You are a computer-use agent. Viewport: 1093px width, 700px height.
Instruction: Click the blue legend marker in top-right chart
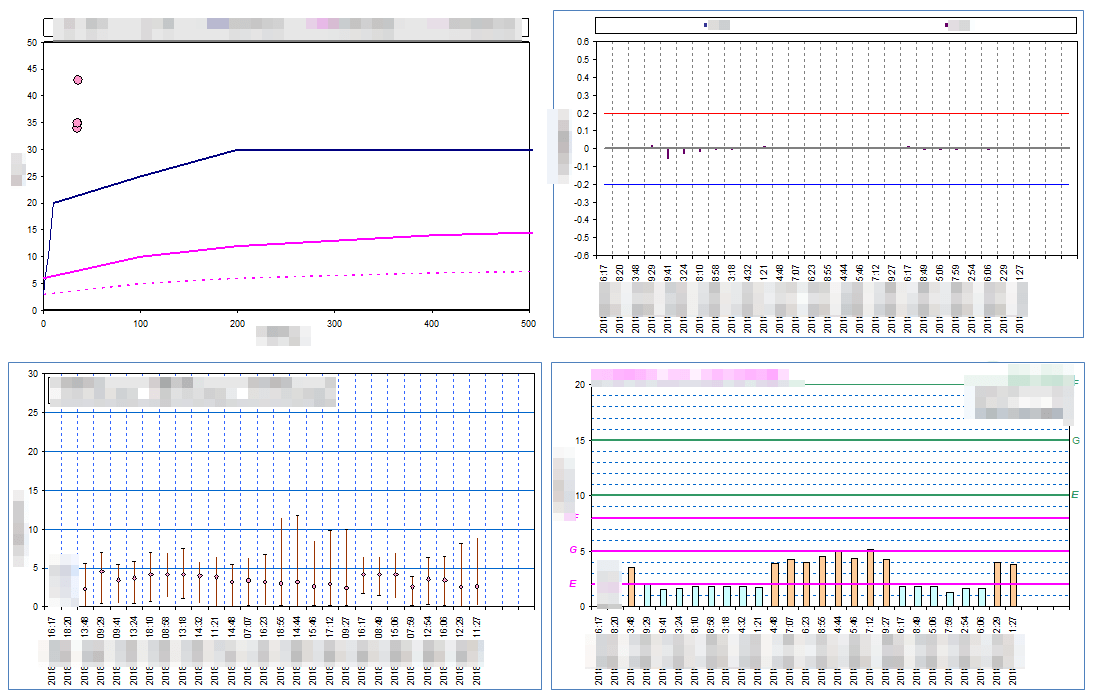[705, 25]
